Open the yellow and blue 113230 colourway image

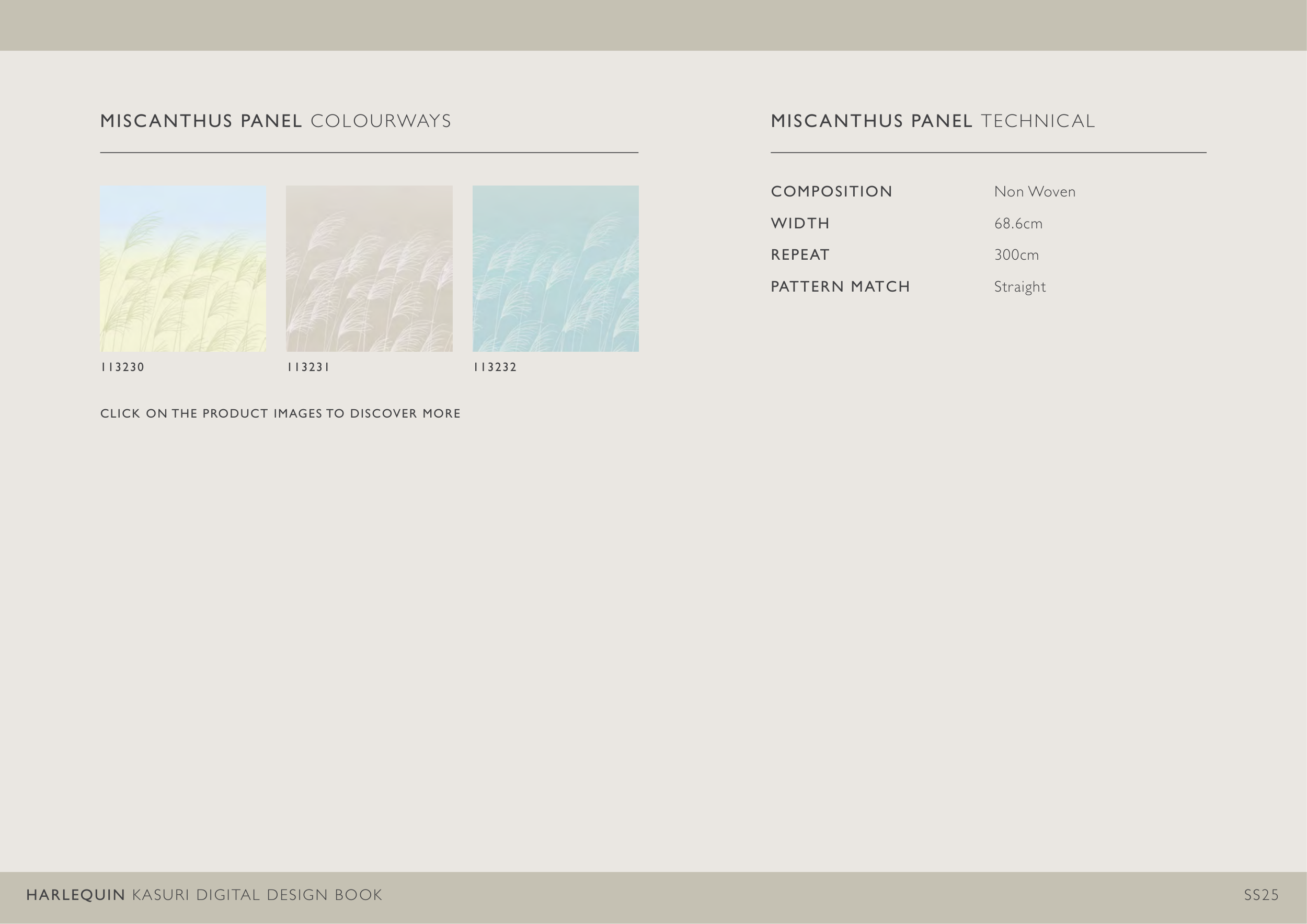pos(183,268)
